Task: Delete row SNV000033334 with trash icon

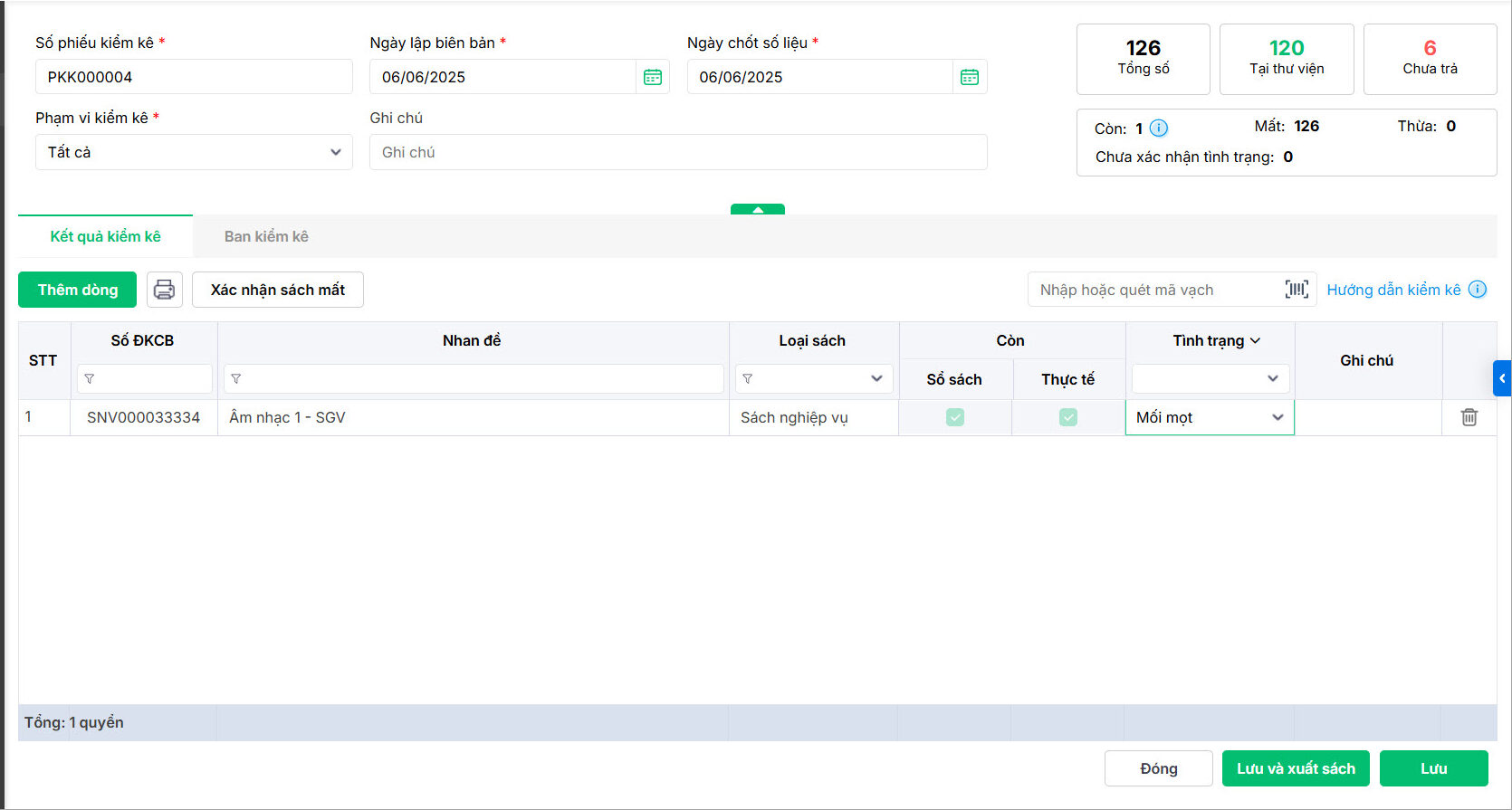Action: 1469,417
